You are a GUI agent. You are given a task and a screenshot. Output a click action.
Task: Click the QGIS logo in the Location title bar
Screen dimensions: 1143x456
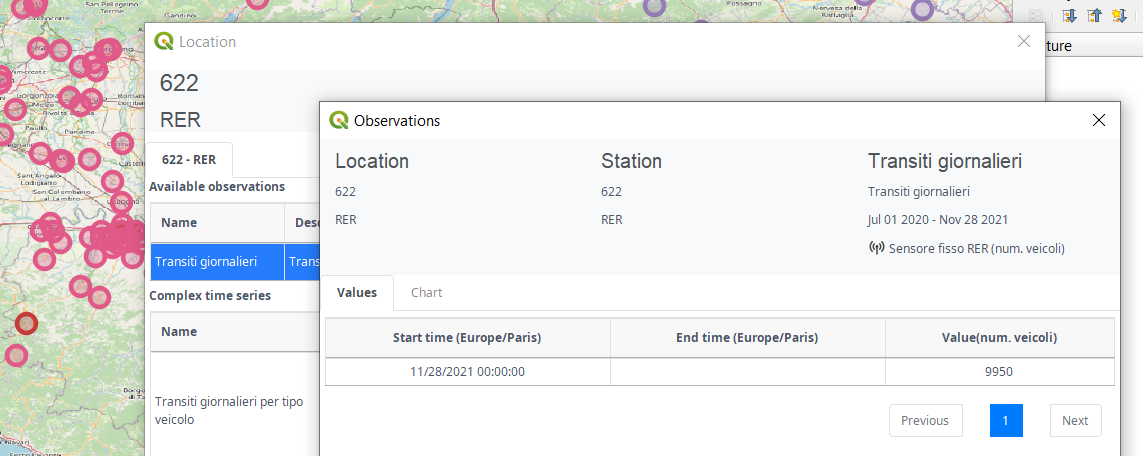coord(165,42)
